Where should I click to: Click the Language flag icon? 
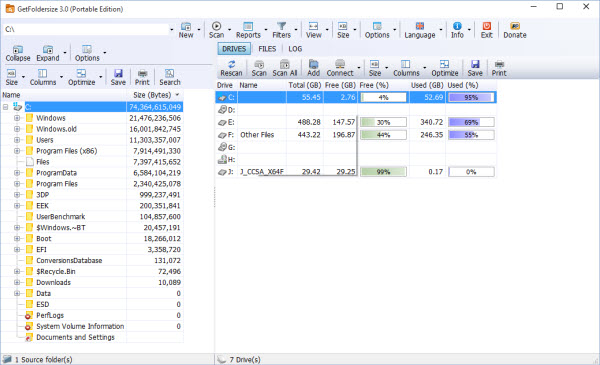tap(420, 26)
